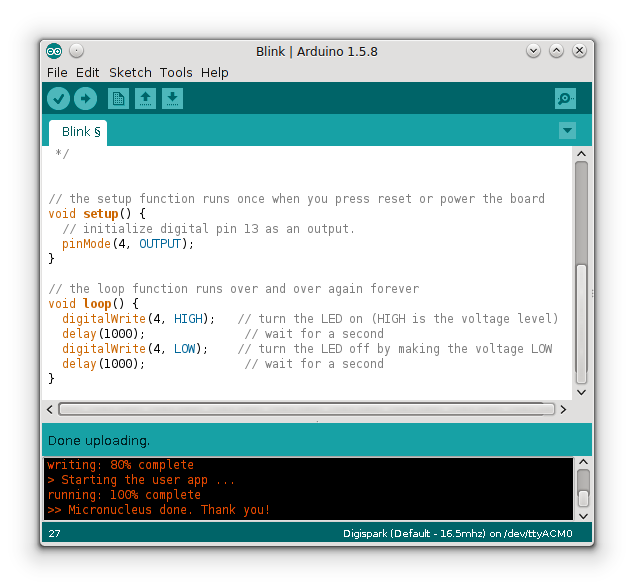Create a new sketch with the New icon
634x586 pixels.
point(118,99)
